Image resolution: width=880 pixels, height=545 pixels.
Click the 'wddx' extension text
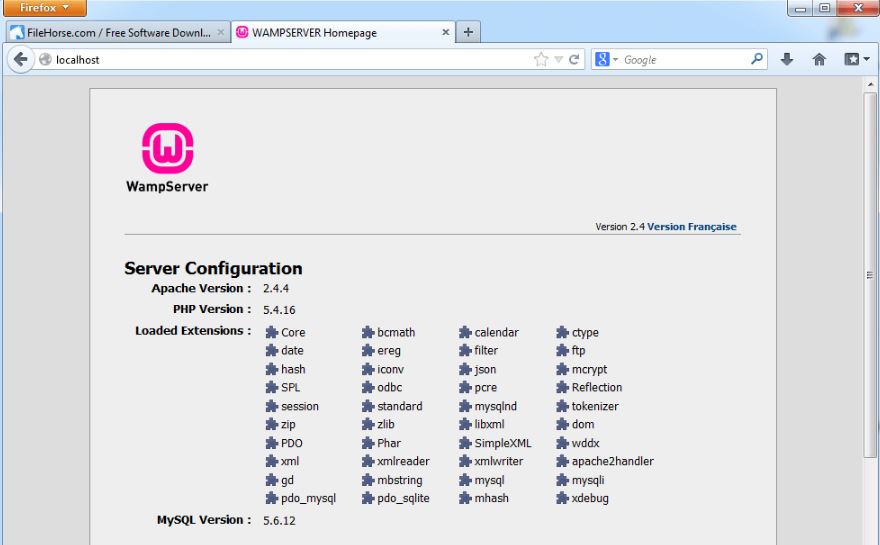[x=585, y=443]
